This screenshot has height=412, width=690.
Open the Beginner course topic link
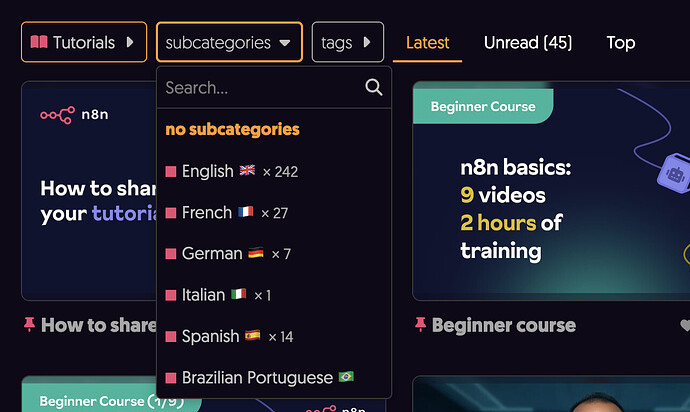[504, 325]
